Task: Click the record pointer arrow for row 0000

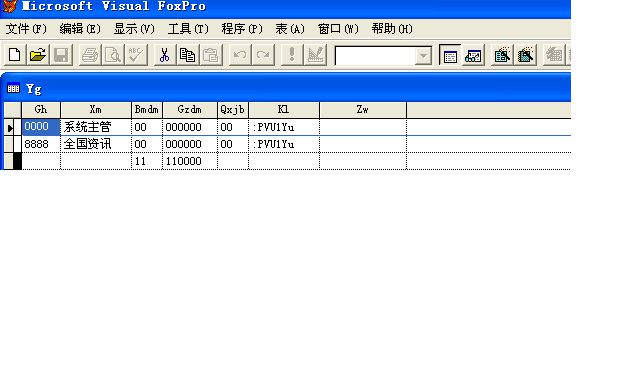Action: coord(9,128)
